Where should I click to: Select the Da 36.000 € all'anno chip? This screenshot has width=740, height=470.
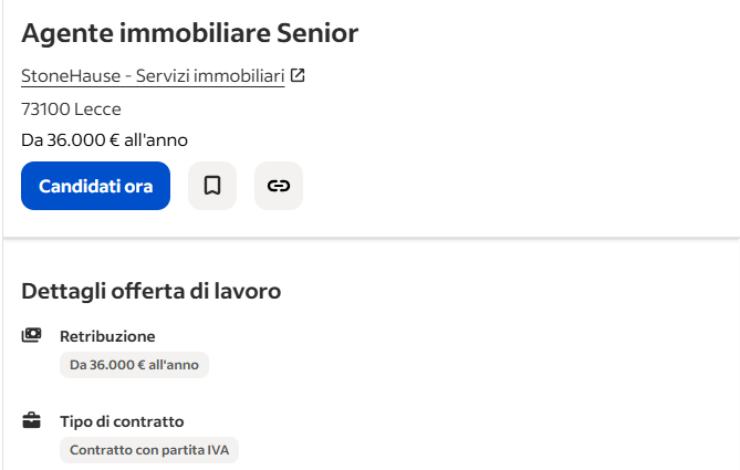click(x=134, y=365)
